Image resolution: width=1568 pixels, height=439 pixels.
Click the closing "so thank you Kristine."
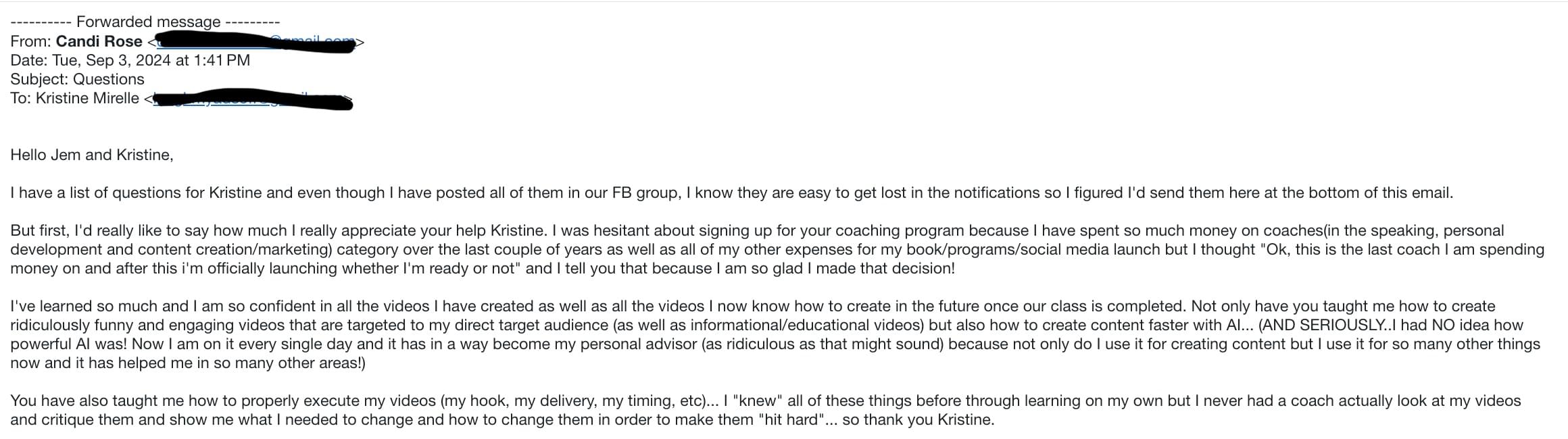click(918, 419)
